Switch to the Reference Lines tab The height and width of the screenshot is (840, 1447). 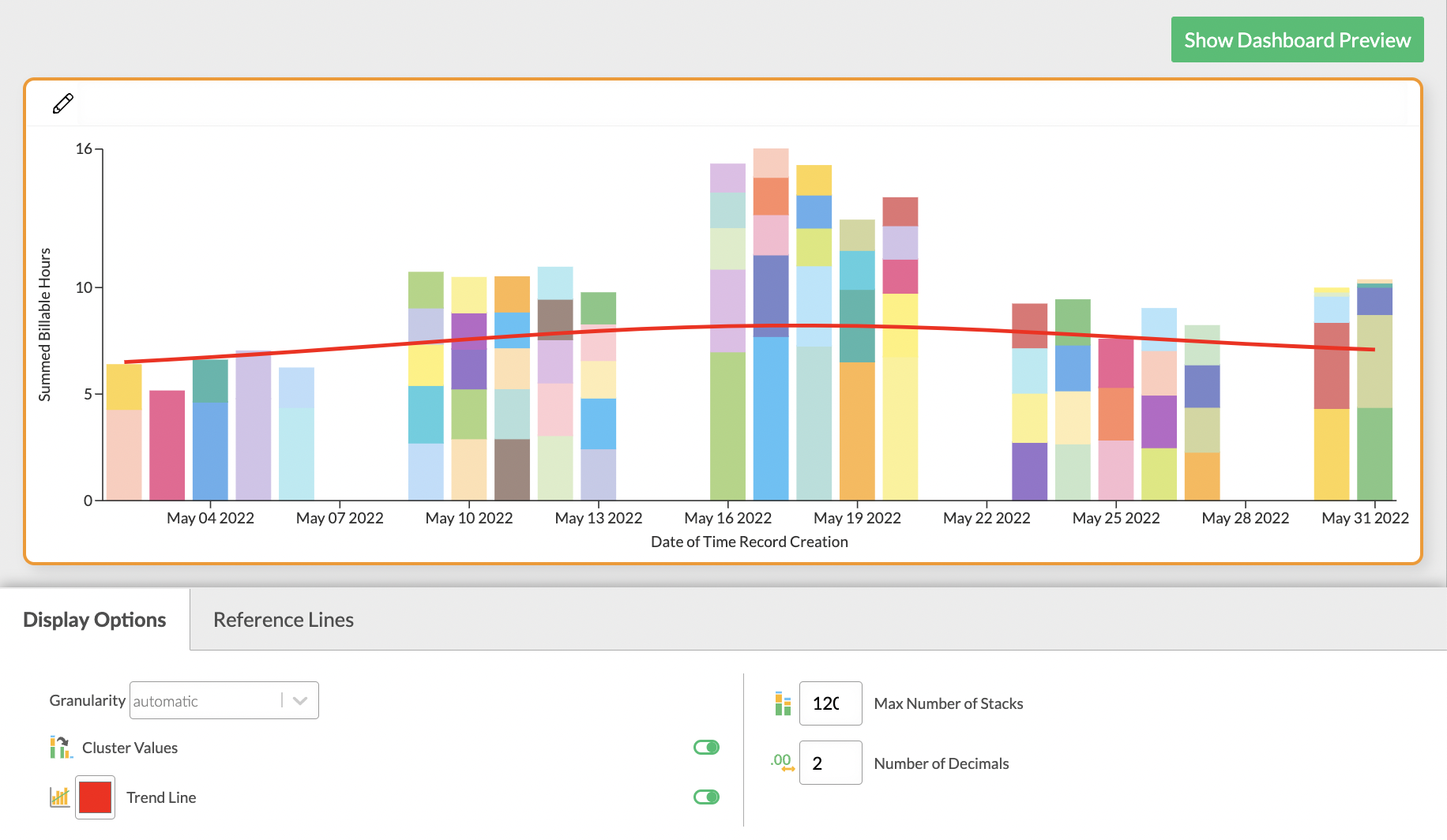click(283, 620)
